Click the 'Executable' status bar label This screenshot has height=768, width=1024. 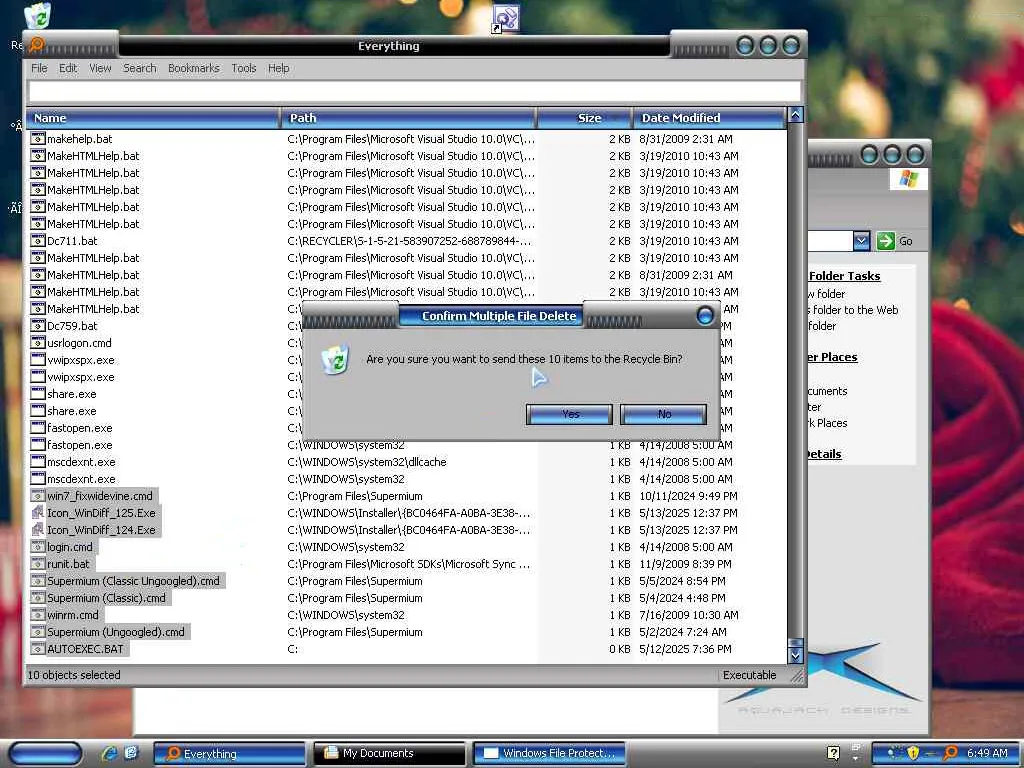pyautogui.click(x=749, y=675)
